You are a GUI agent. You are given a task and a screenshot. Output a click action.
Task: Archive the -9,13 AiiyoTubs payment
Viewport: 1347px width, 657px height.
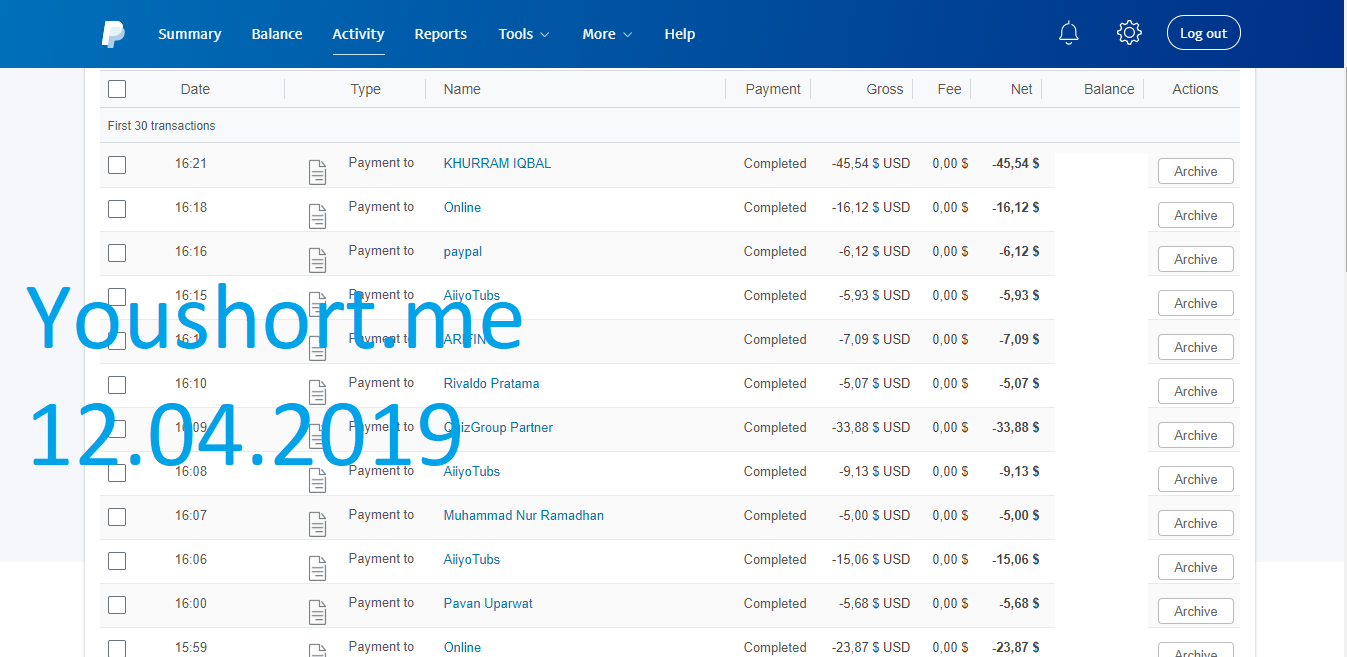[x=1195, y=479]
